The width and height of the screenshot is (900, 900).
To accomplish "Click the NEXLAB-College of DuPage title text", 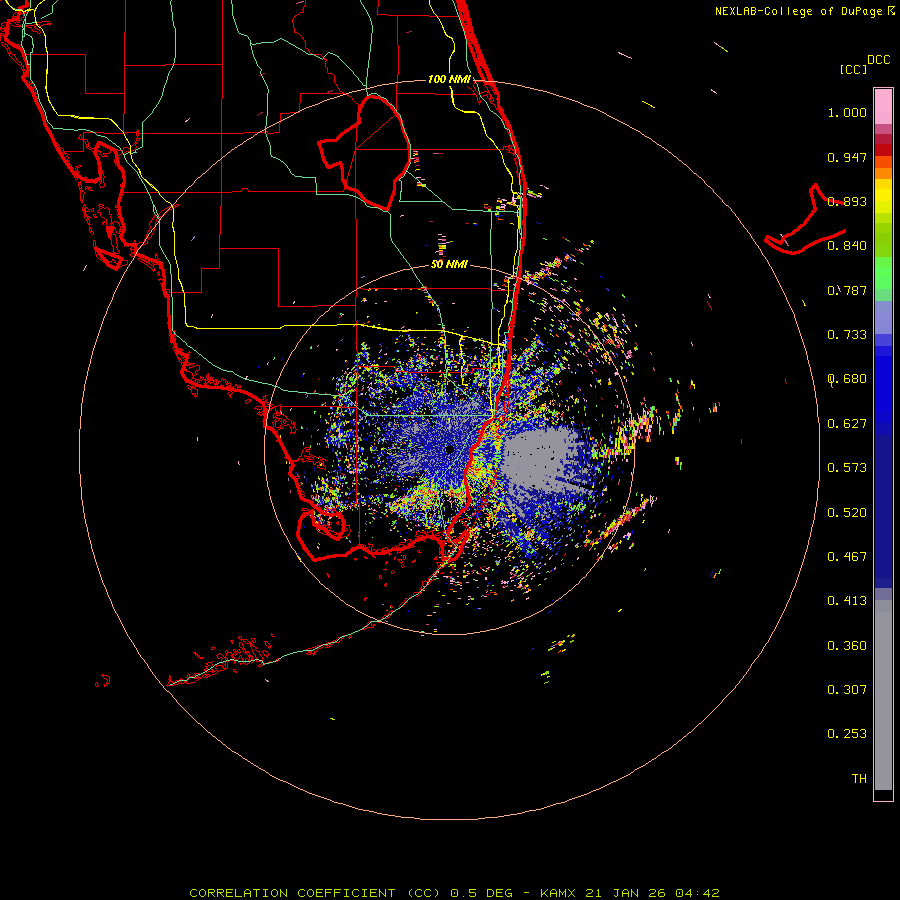I will 798,11.
